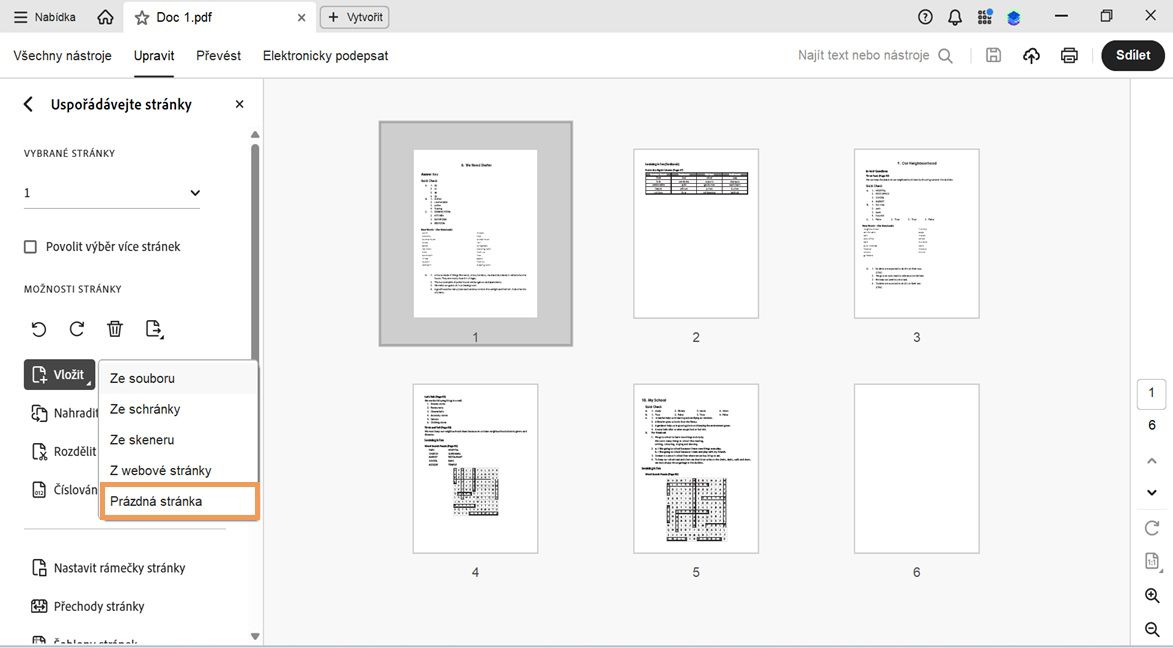This screenshot has width=1173, height=648.
Task: Open the Číslování option
Action: coord(64,490)
